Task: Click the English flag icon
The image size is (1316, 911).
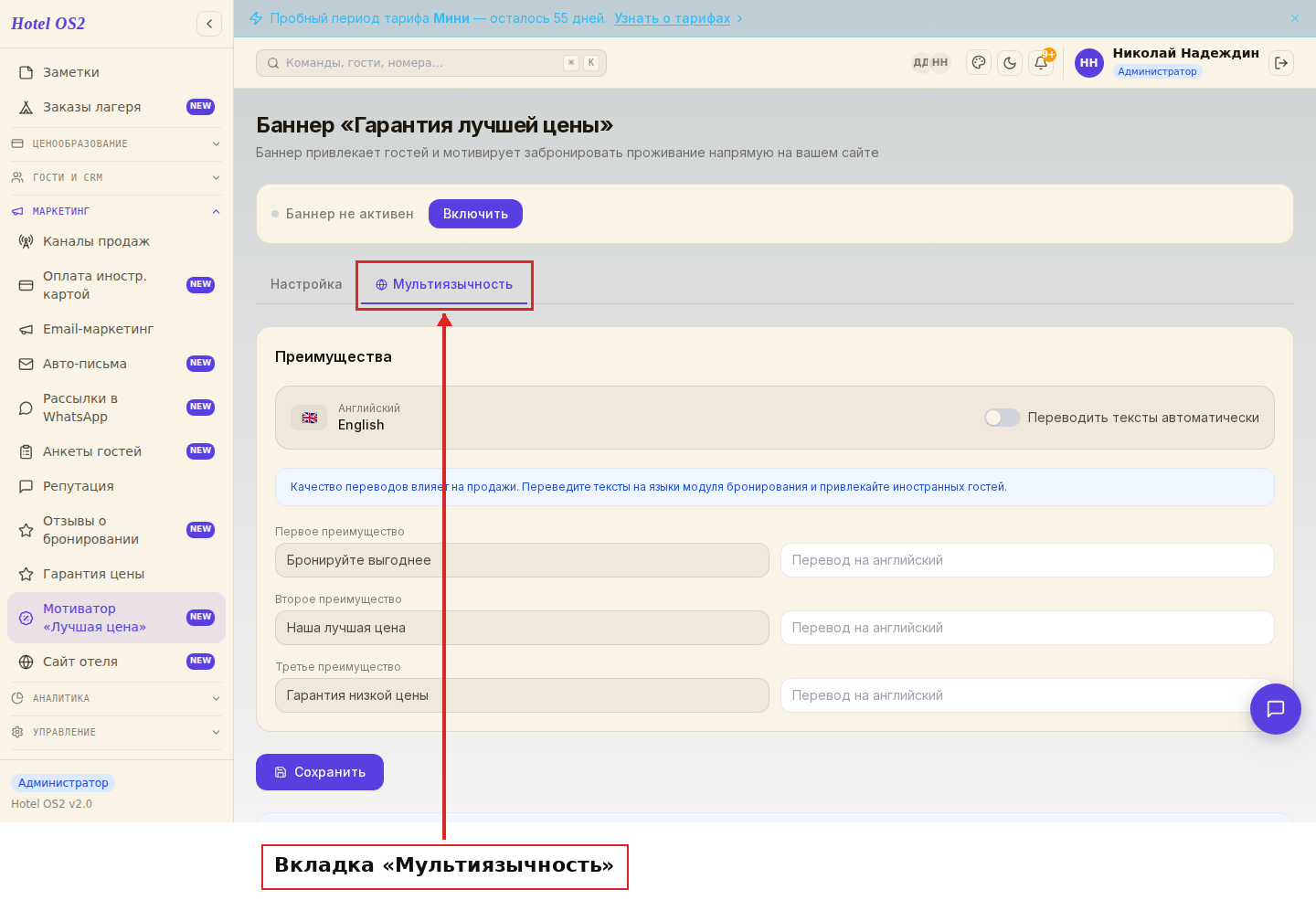Action: point(310,418)
